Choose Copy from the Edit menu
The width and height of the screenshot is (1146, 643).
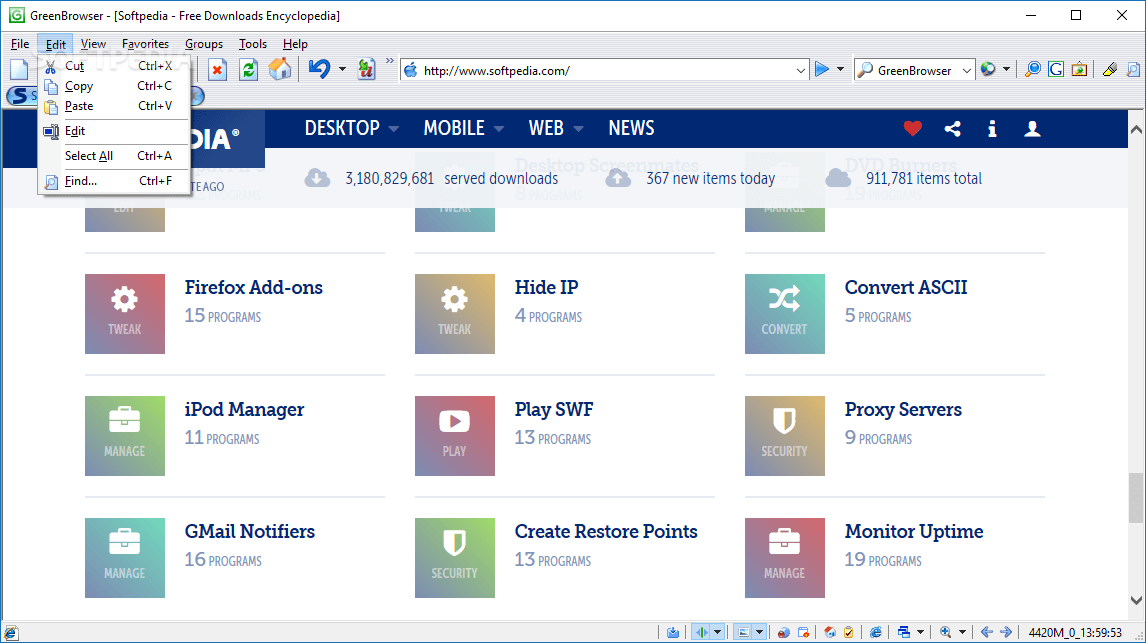click(x=114, y=86)
